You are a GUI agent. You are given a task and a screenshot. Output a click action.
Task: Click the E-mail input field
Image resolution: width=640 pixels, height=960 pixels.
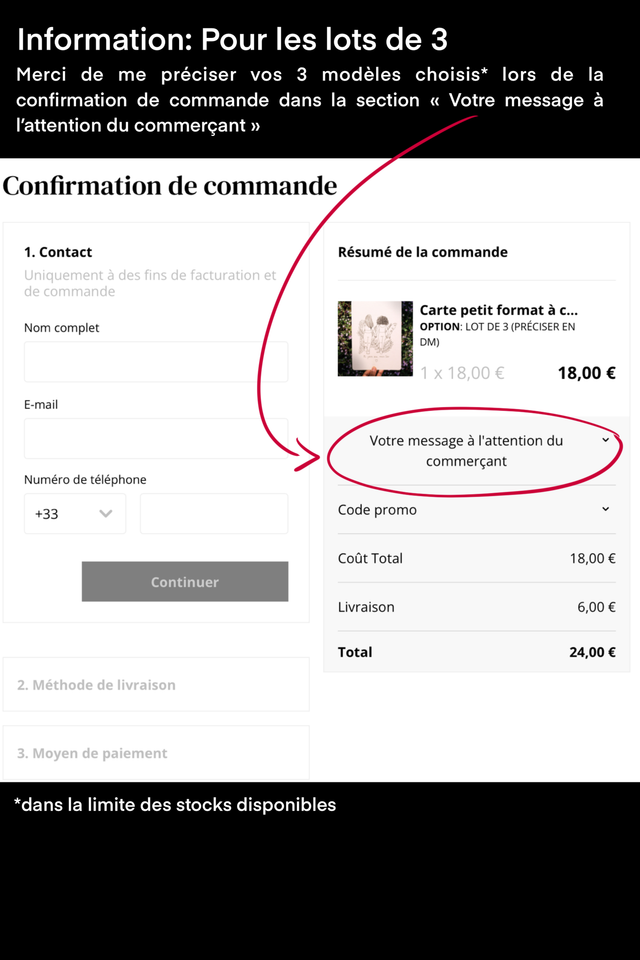156,438
